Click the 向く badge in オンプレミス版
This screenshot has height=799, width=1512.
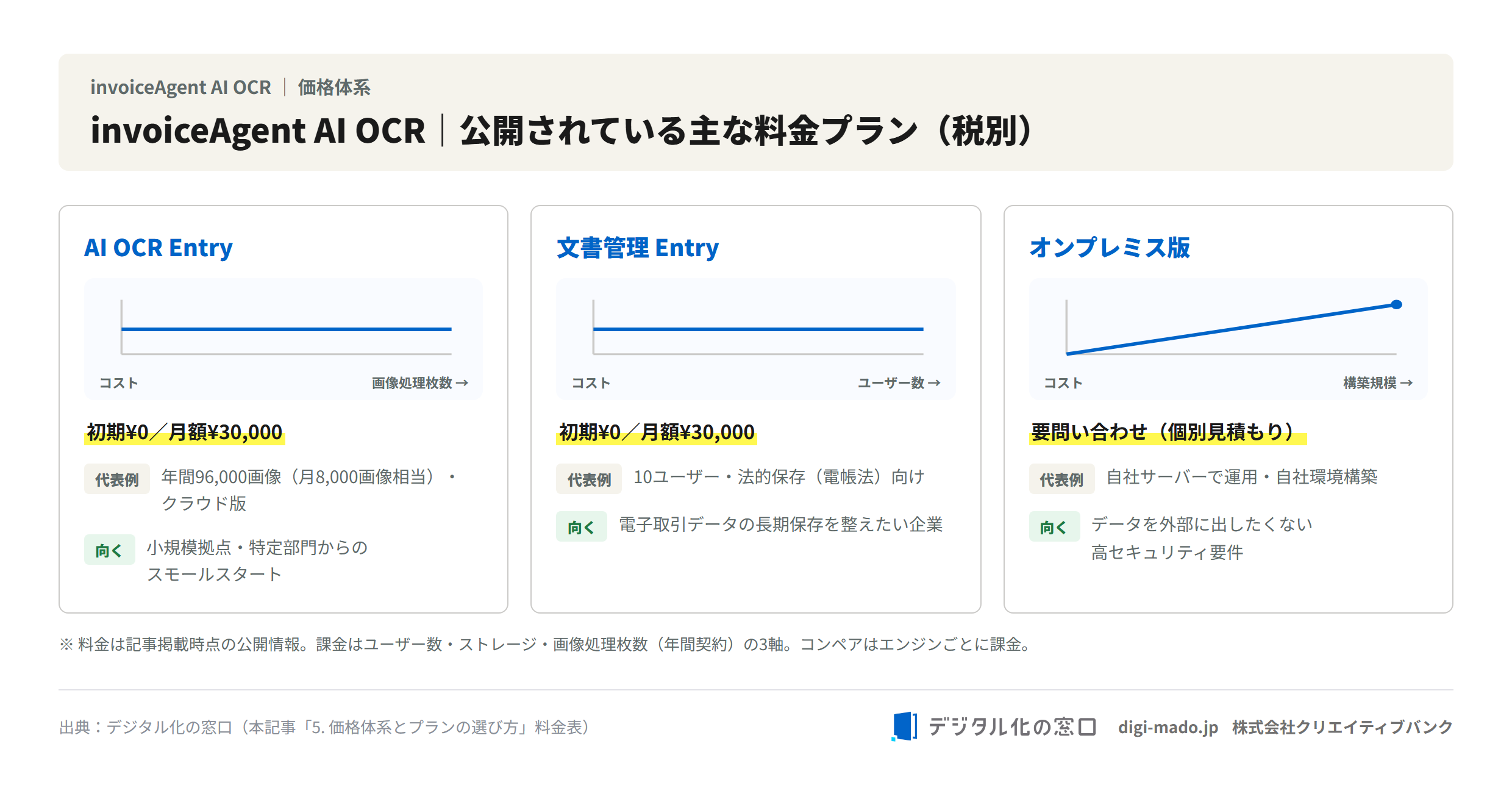coord(1054,527)
